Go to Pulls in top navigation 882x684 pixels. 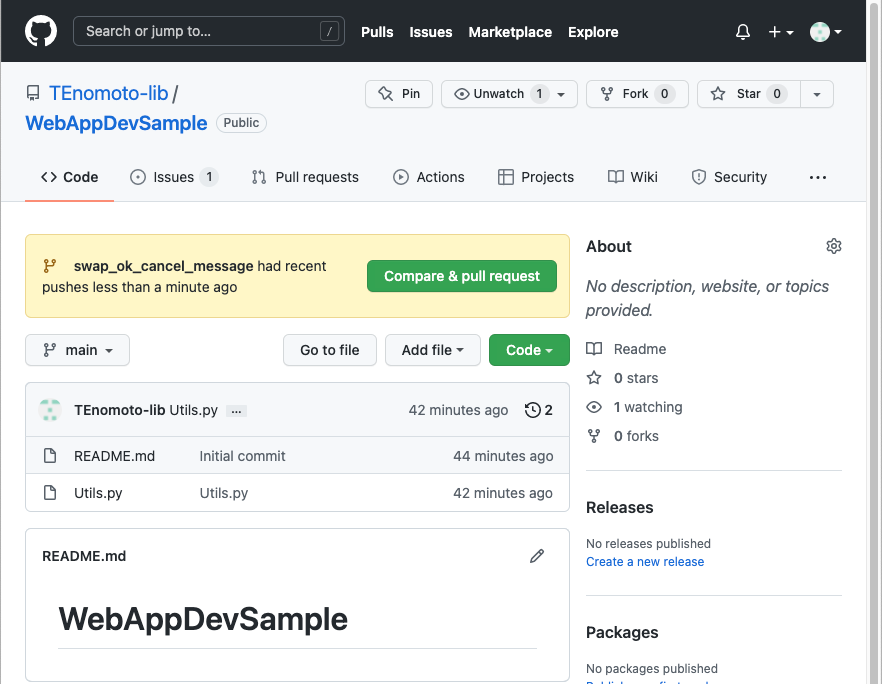click(377, 32)
